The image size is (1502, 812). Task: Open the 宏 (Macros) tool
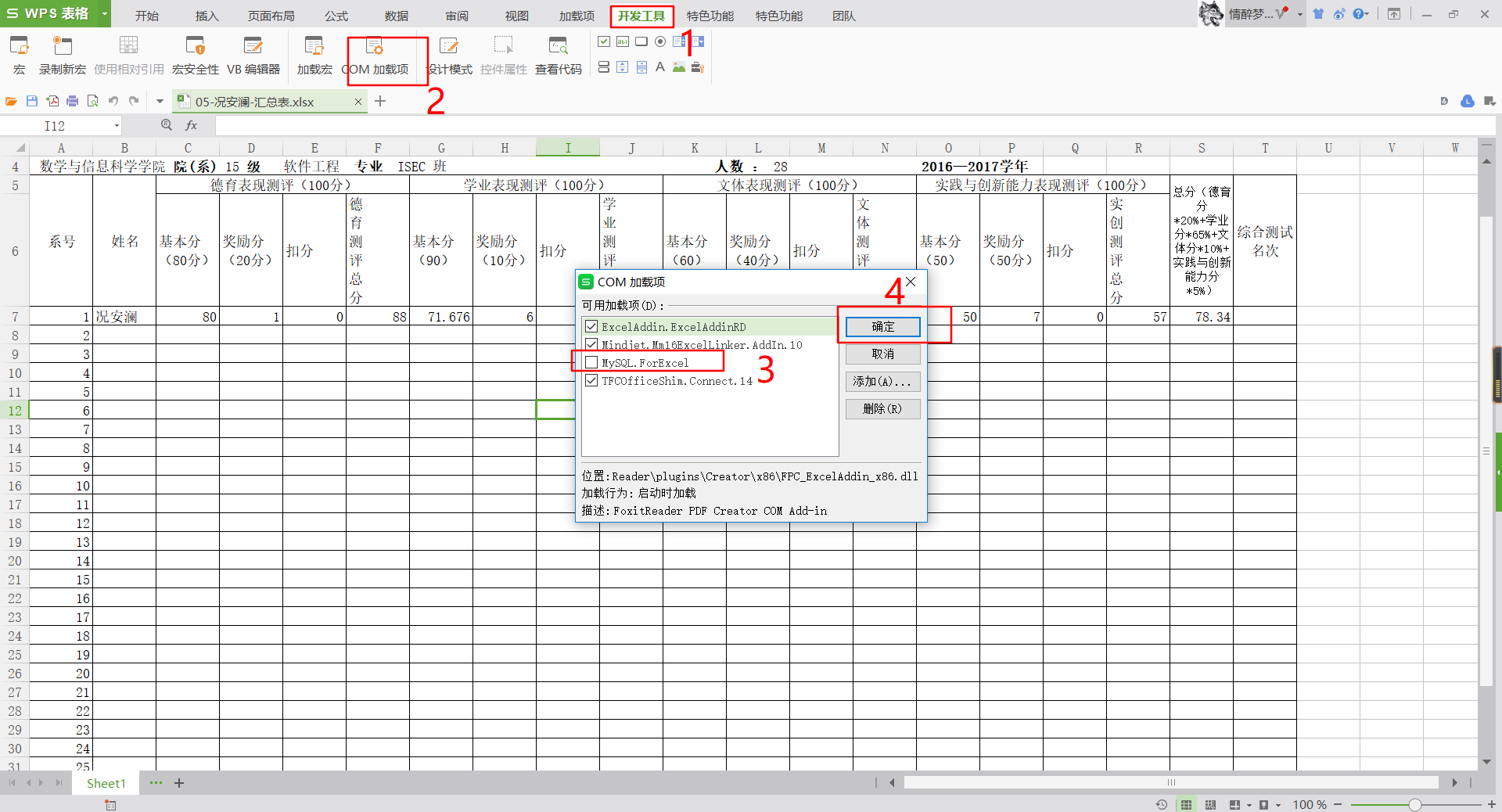[20, 55]
